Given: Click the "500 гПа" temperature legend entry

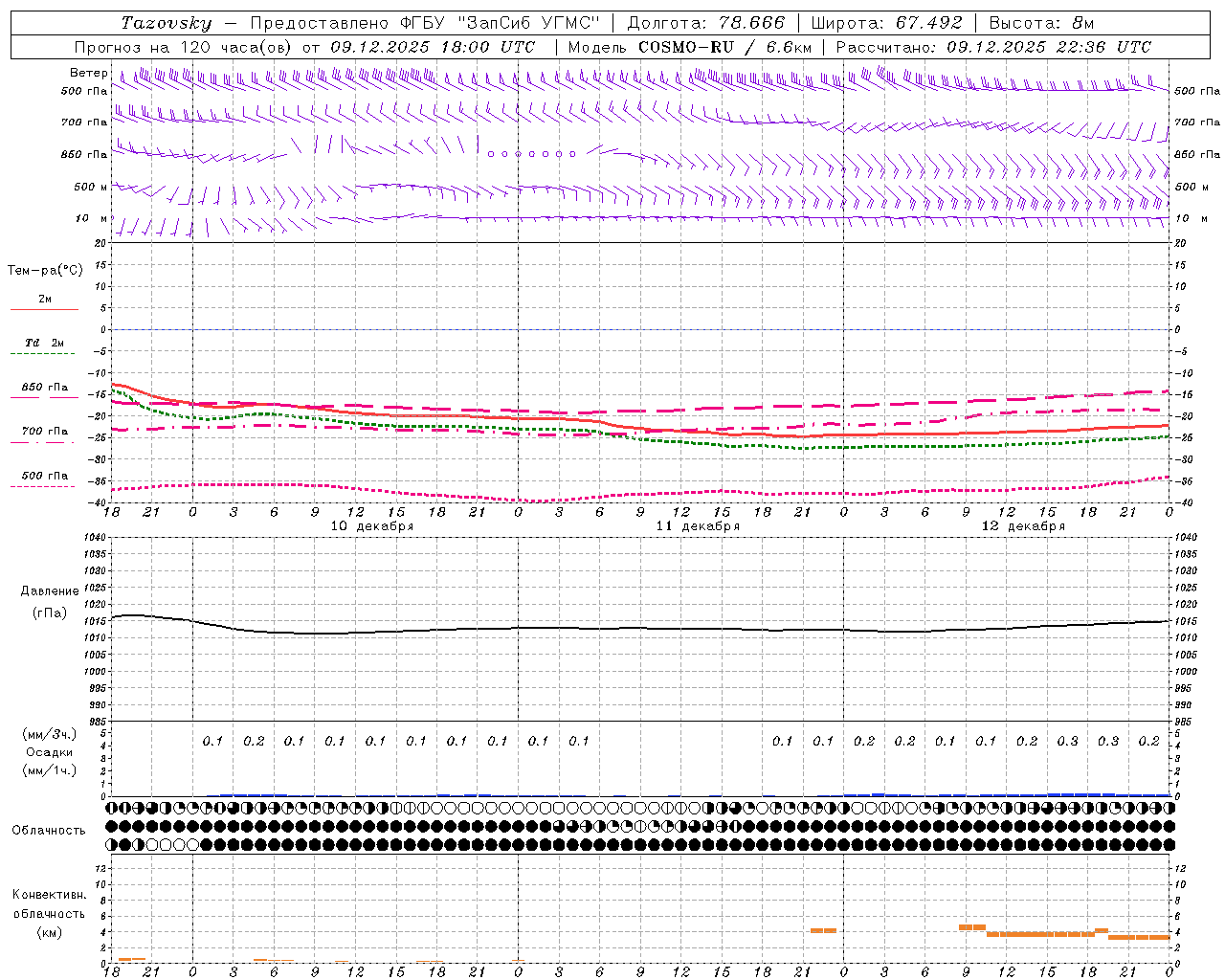Looking at the screenshot, I should click(45, 476).
